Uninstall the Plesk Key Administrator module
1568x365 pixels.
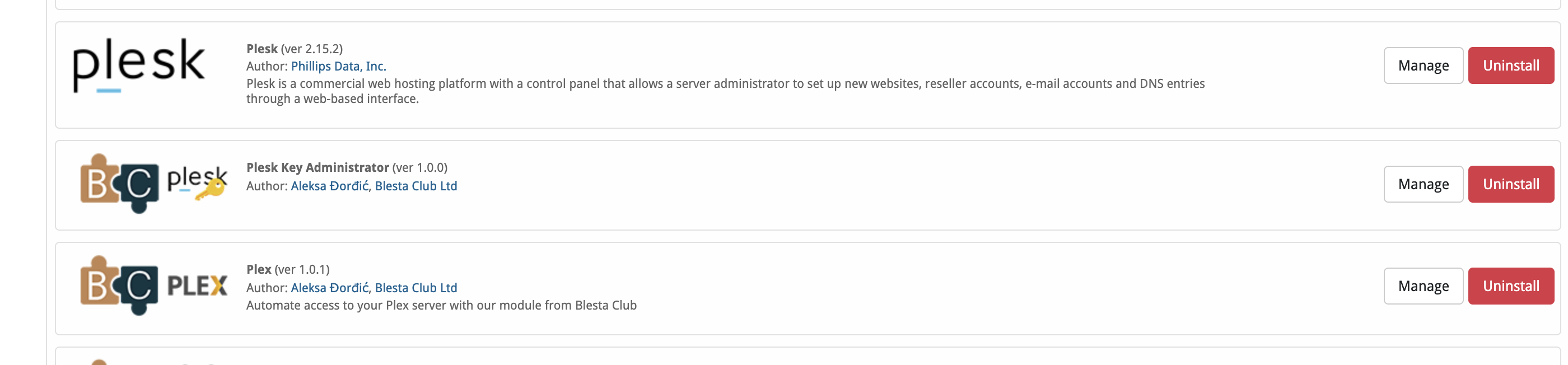coord(1510,184)
